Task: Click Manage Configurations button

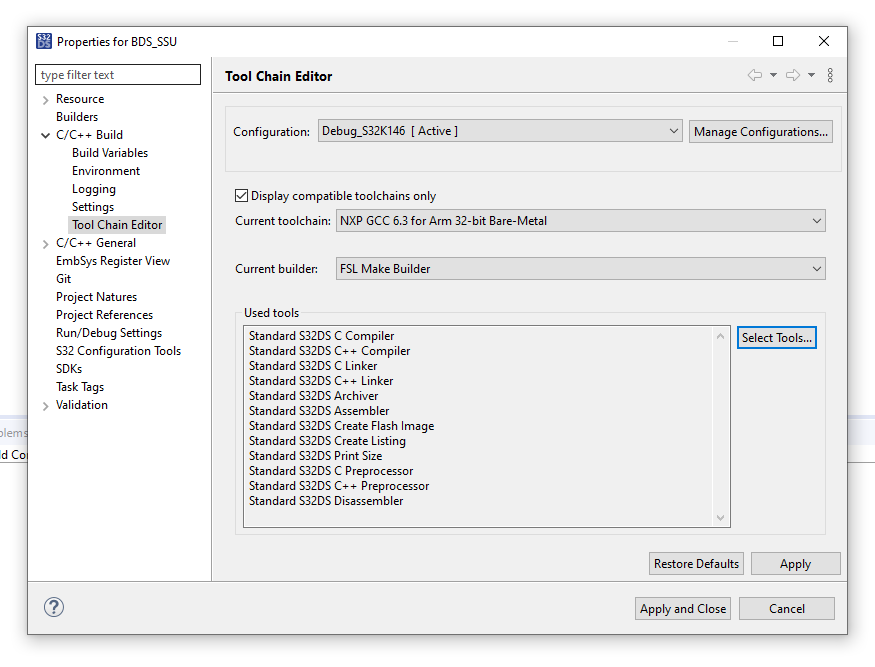Action: point(760,132)
